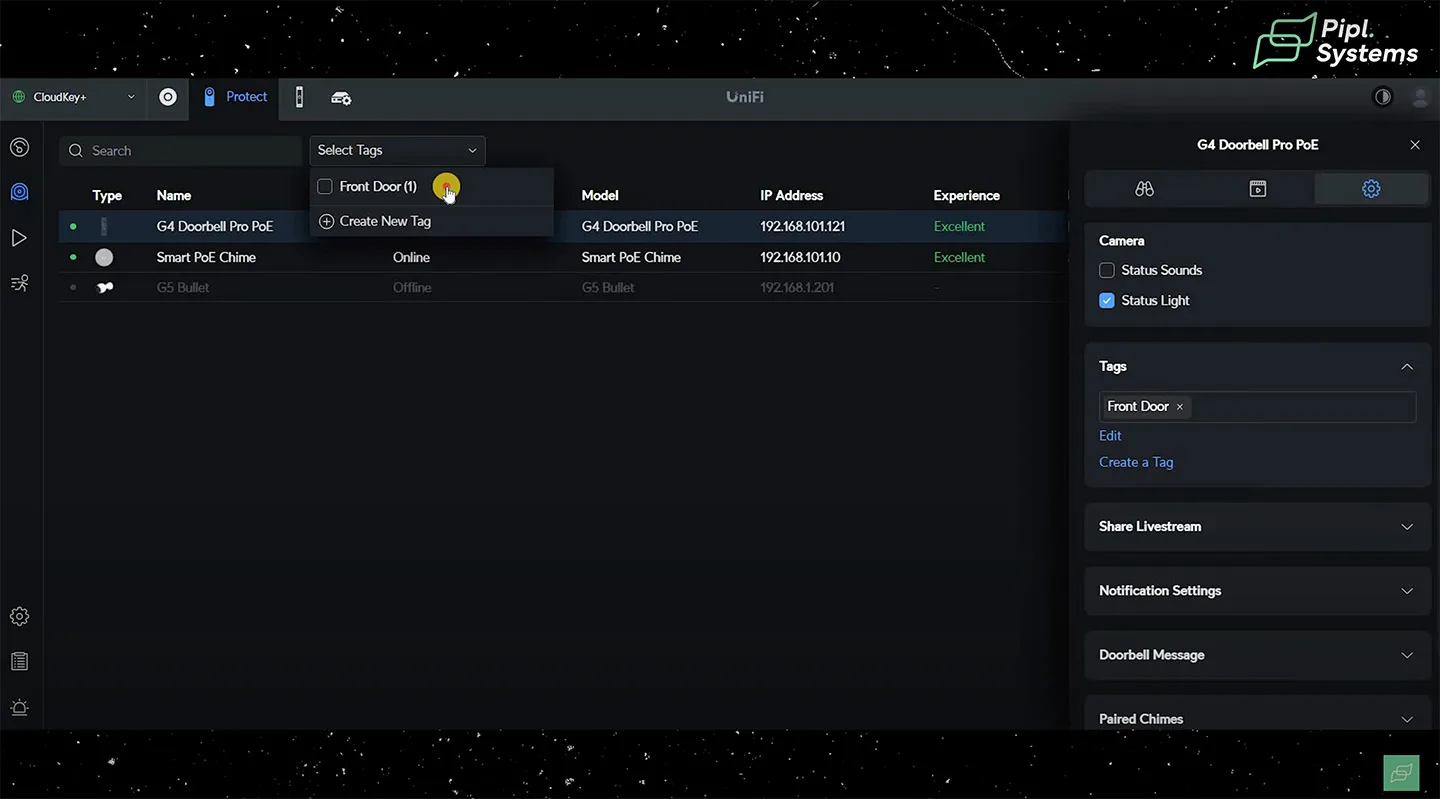Click the Tags input field
Screen dimensions: 1440x799
[x=1257, y=407]
